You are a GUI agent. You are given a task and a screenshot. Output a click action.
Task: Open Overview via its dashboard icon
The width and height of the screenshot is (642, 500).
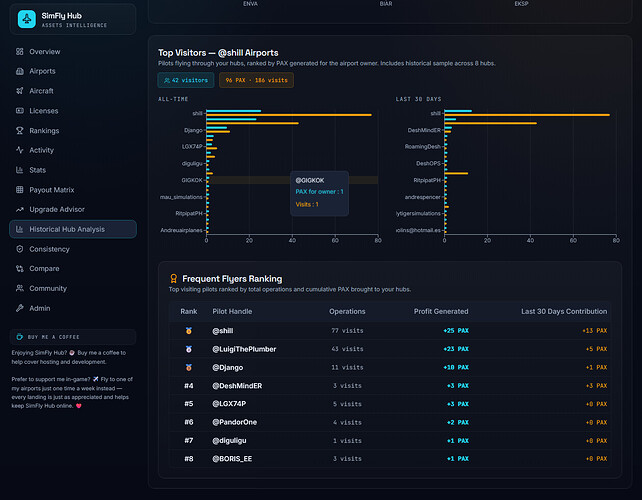(20, 52)
